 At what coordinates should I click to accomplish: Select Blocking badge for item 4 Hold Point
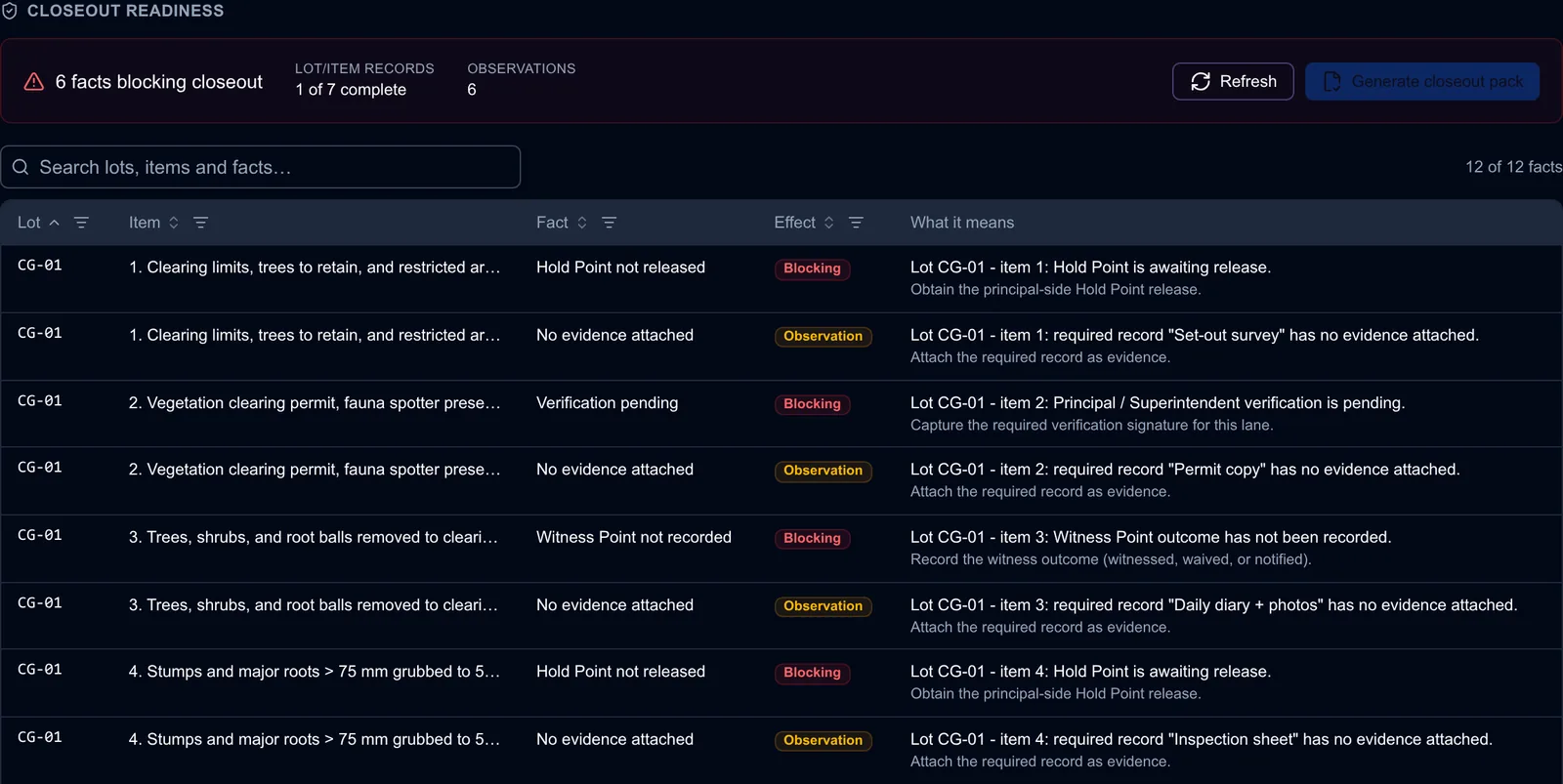point(812,673)
